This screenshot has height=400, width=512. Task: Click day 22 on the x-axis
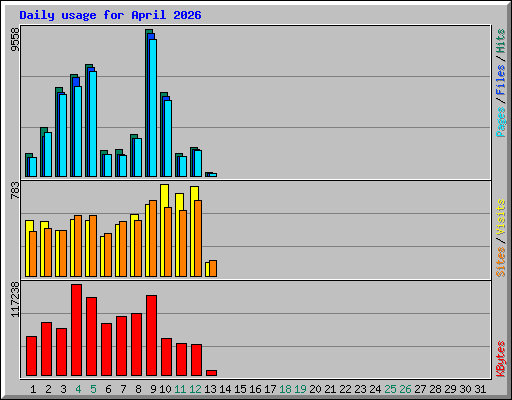point(345,389)
